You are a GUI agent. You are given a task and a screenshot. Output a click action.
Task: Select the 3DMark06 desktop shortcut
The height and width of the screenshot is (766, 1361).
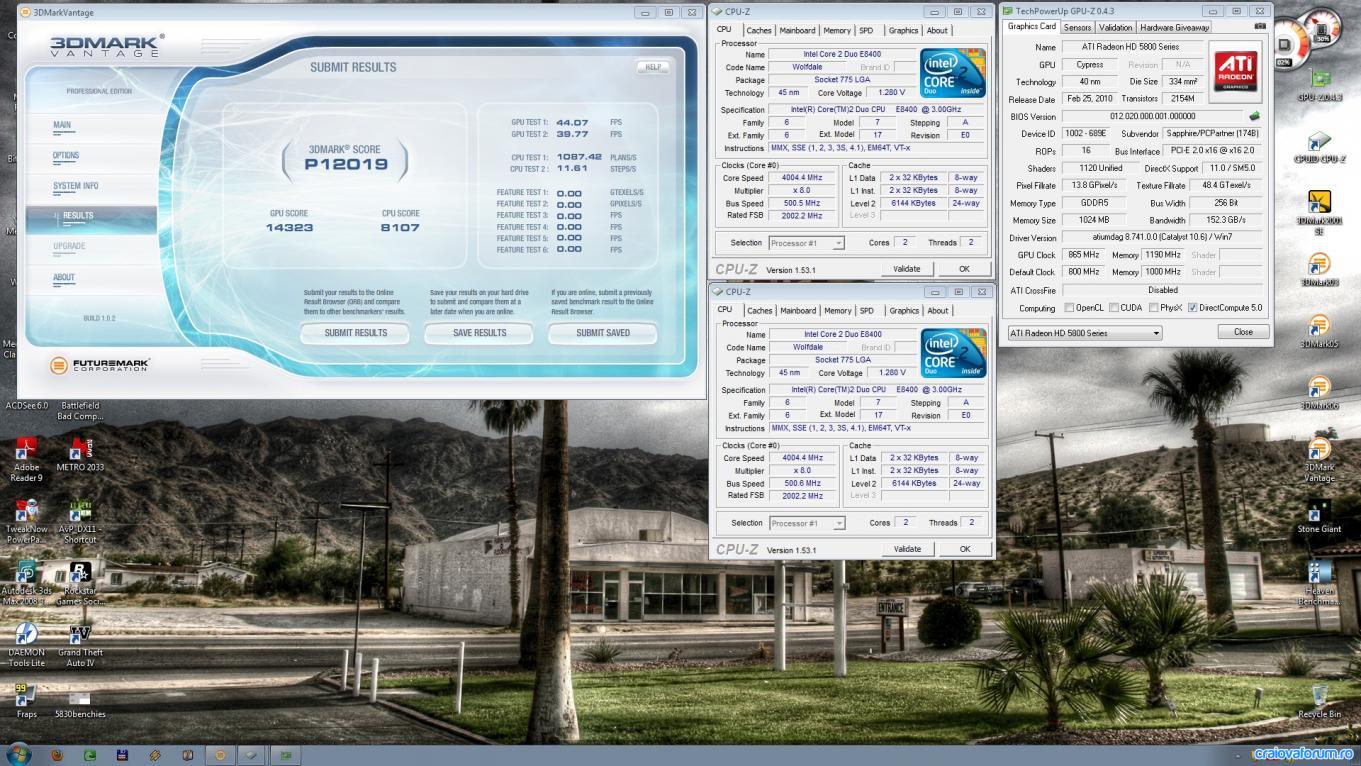(1319, 393)
